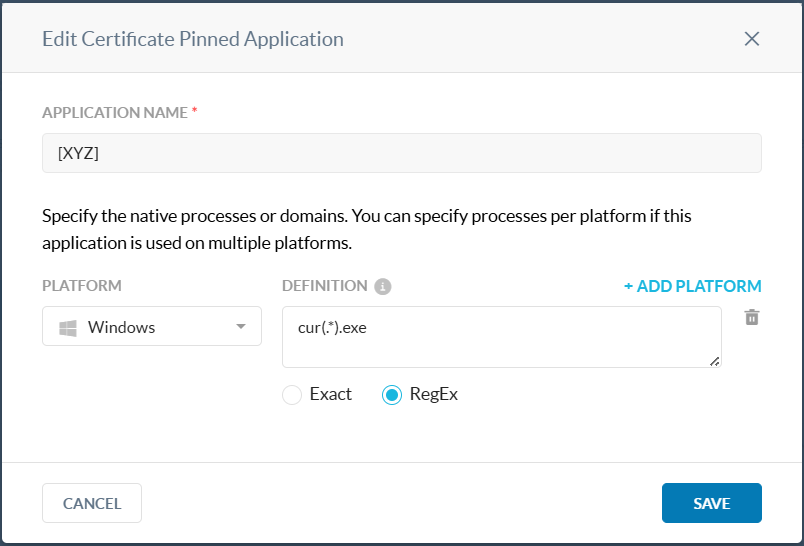The width and height of the screenshot is (804, 546).
Task: Click the CANCEL button
Action: 92,503
